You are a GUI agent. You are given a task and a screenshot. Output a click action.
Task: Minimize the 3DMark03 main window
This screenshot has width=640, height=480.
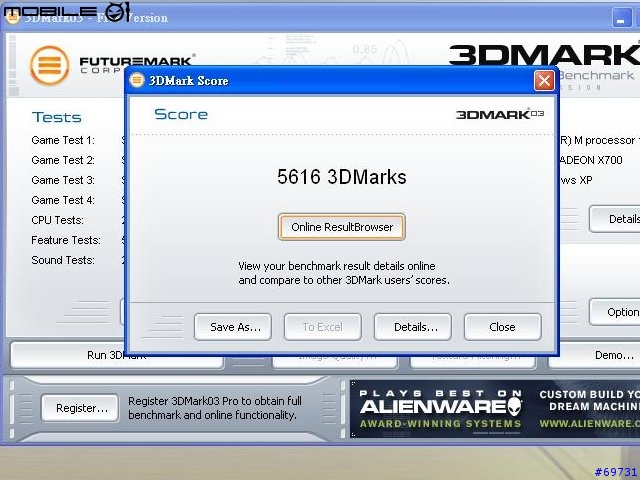point(621,18)
